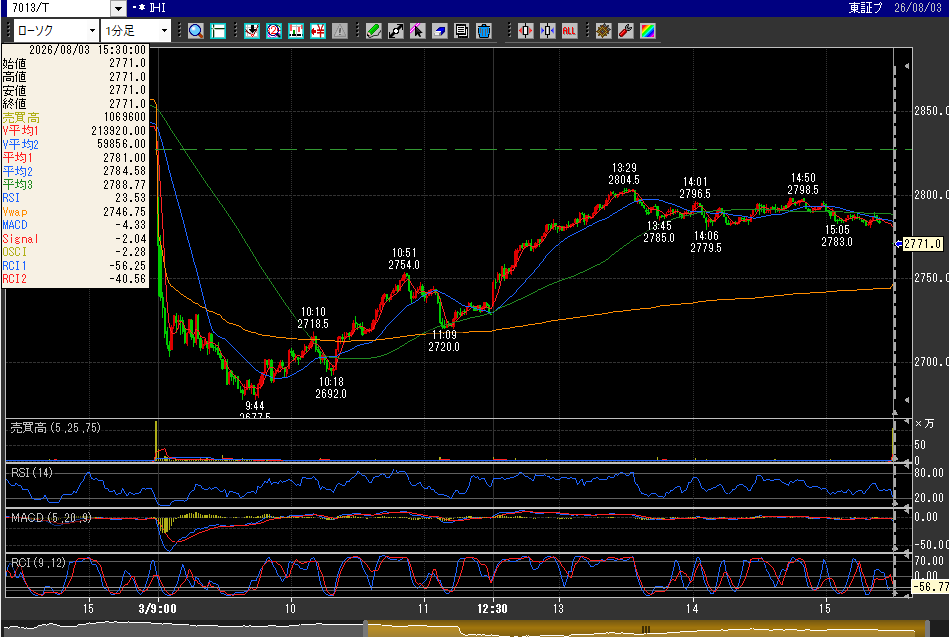This screenshot has height=637, width=949.
Task: Click the 終値 row in info panel
Action: [x=74, y=104]
